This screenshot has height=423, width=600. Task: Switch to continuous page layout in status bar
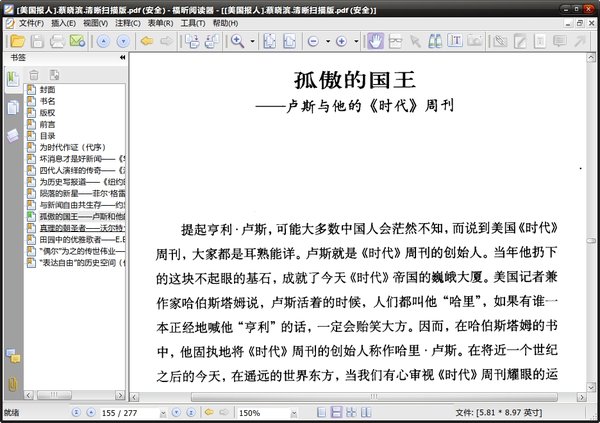click(336, 412)
